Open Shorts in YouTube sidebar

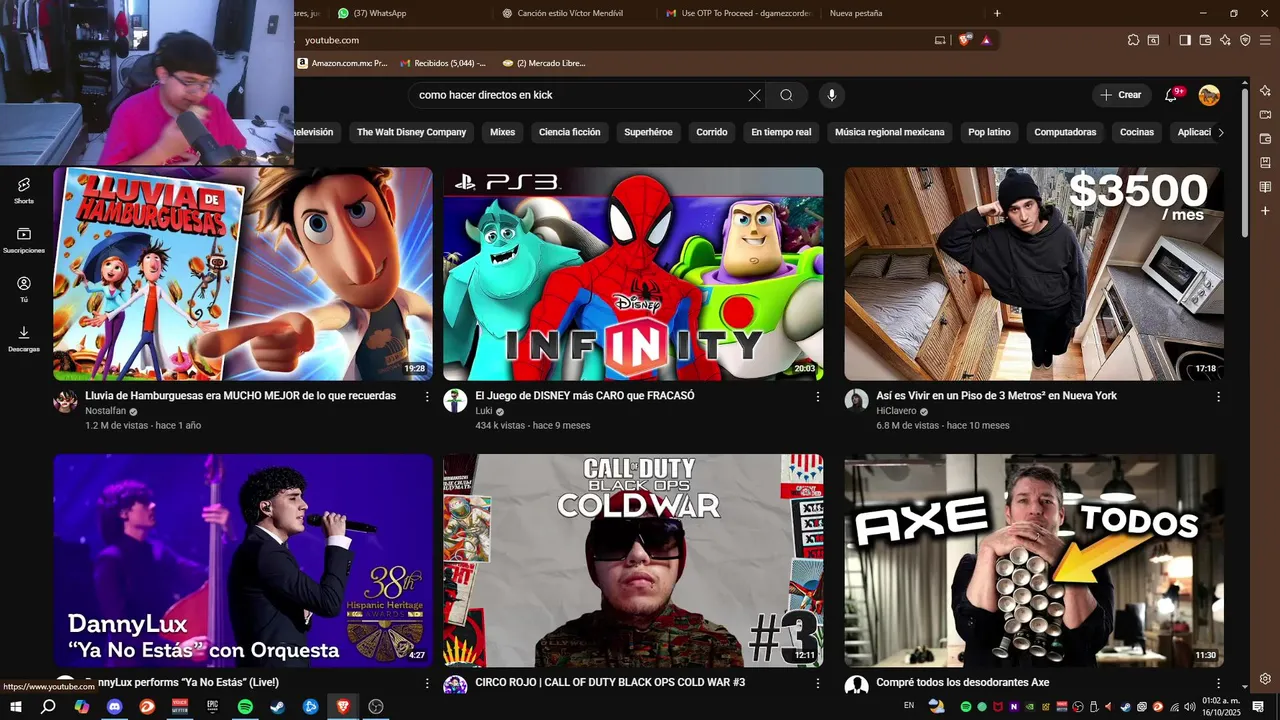(24, 190)
